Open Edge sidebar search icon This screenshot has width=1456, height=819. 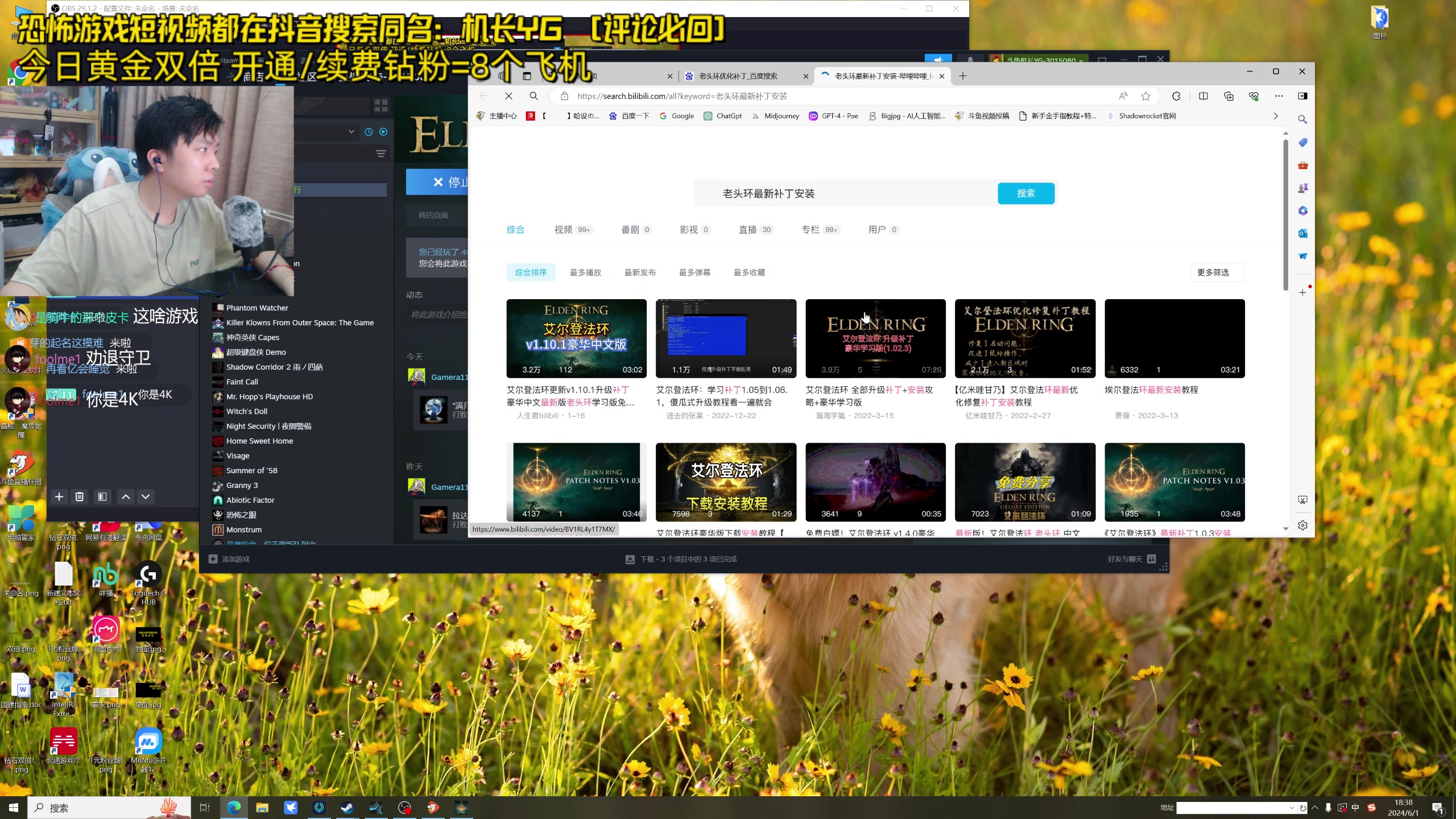pyautogui.click(x=1302, y=119)
